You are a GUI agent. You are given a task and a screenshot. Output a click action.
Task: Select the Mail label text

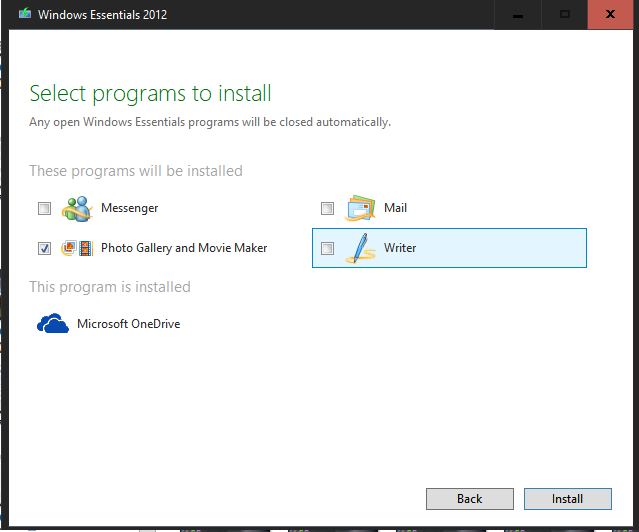(395, 208)
